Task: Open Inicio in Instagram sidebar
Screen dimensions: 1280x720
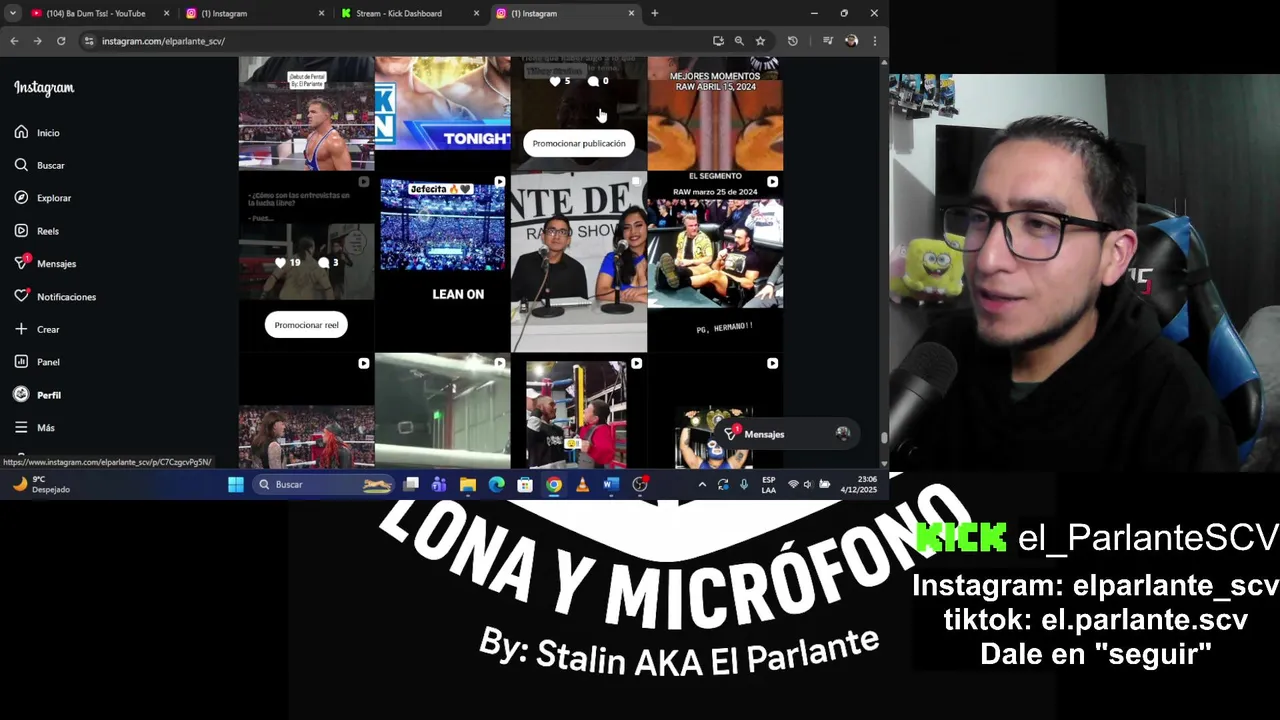Action: click(x=37, y=132)
